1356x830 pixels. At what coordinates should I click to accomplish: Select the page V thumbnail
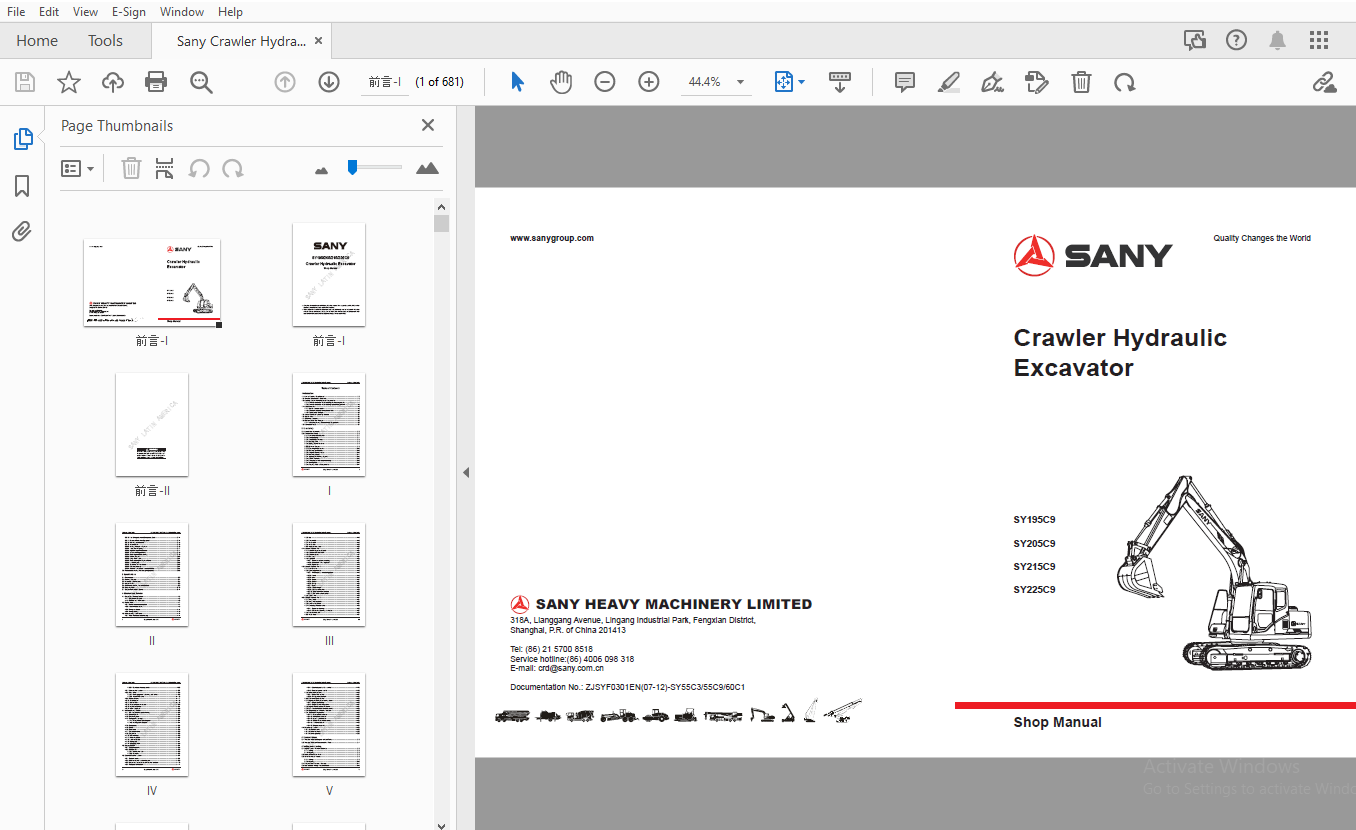329,724
